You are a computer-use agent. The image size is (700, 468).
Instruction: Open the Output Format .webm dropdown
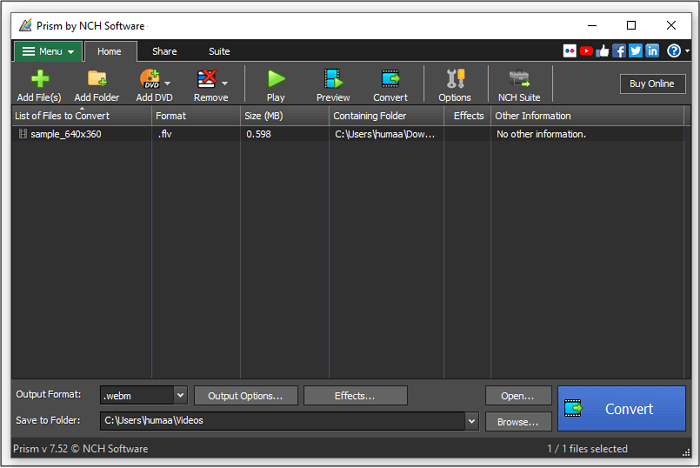(x=180, y=395)
